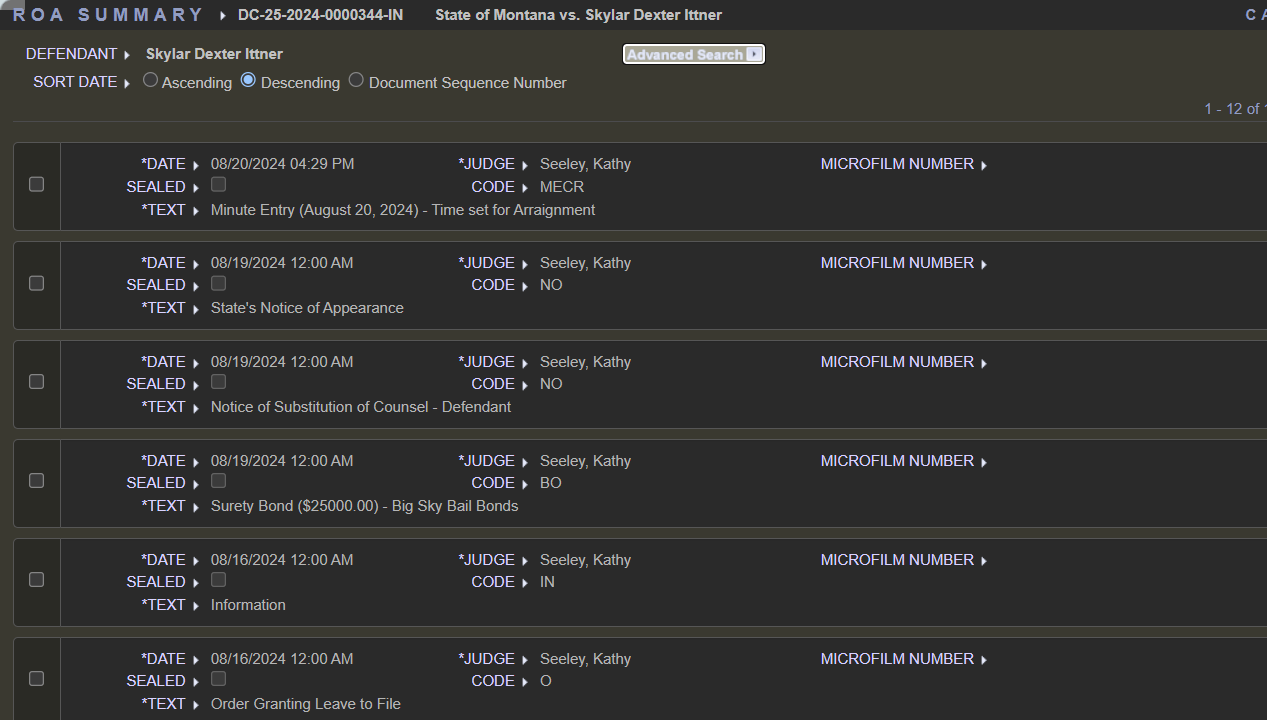
Task: Click defendant name Skylar Dexter Ittner
Action: click(214, 54)
